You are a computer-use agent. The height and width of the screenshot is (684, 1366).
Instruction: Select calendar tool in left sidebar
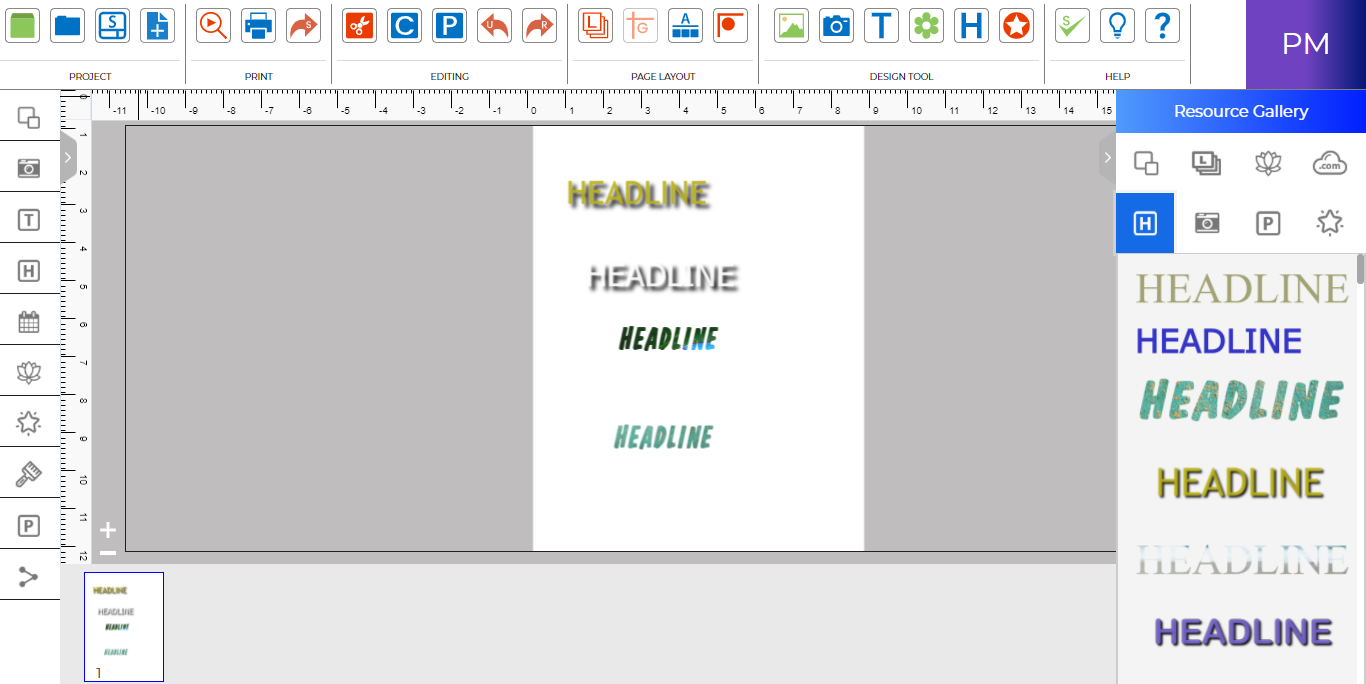[29, 321]
